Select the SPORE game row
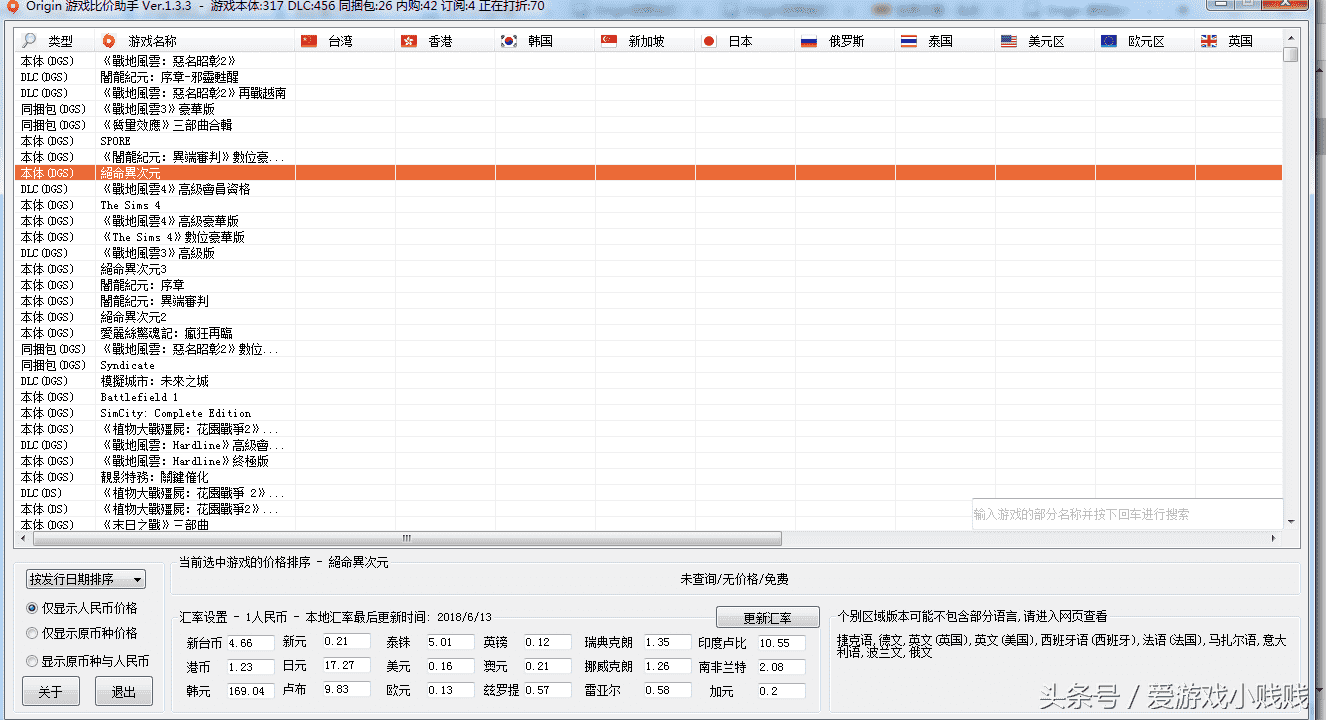This screenshot has height=720, width=1326. point(649,141)
